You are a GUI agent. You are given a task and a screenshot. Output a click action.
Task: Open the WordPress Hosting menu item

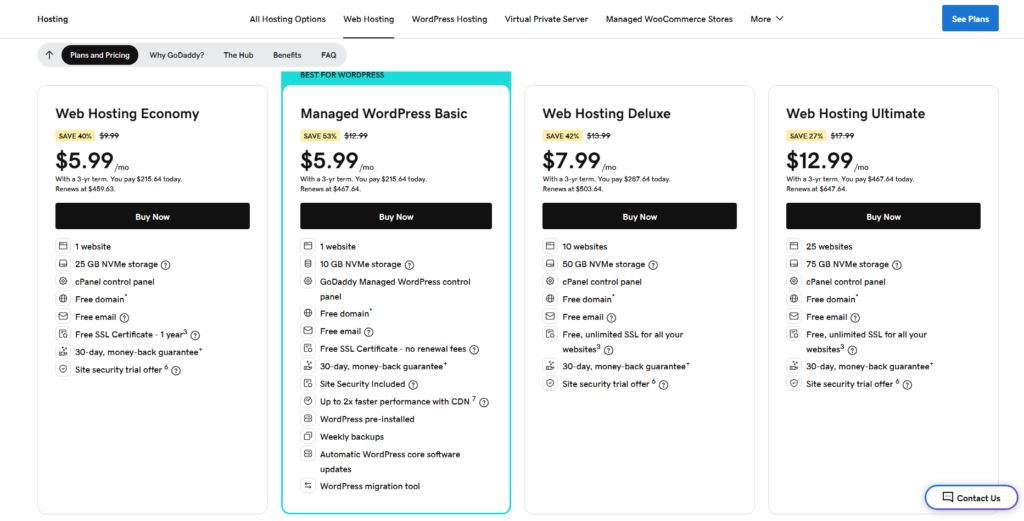tap(449, 19)
